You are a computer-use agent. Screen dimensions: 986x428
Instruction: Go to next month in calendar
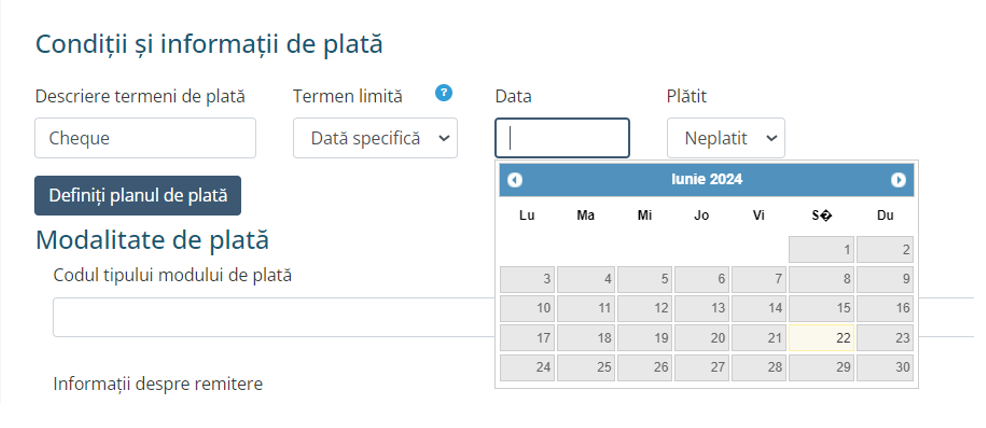[898, 180]
